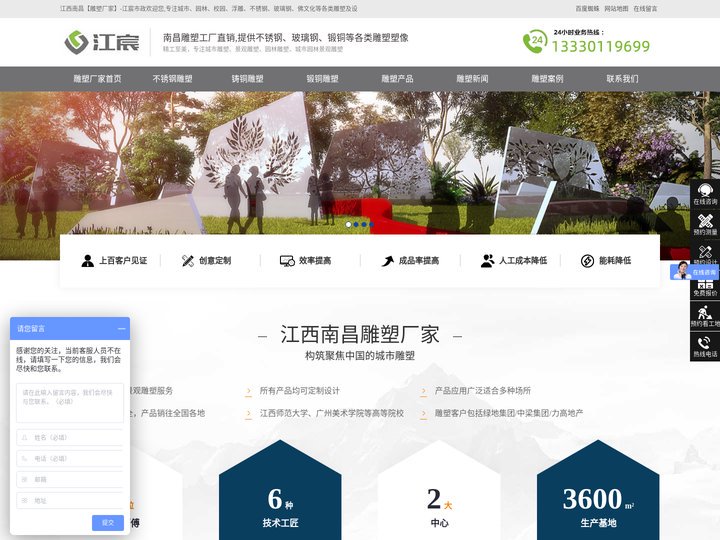Click the 2大 中心 stat card

439,490
